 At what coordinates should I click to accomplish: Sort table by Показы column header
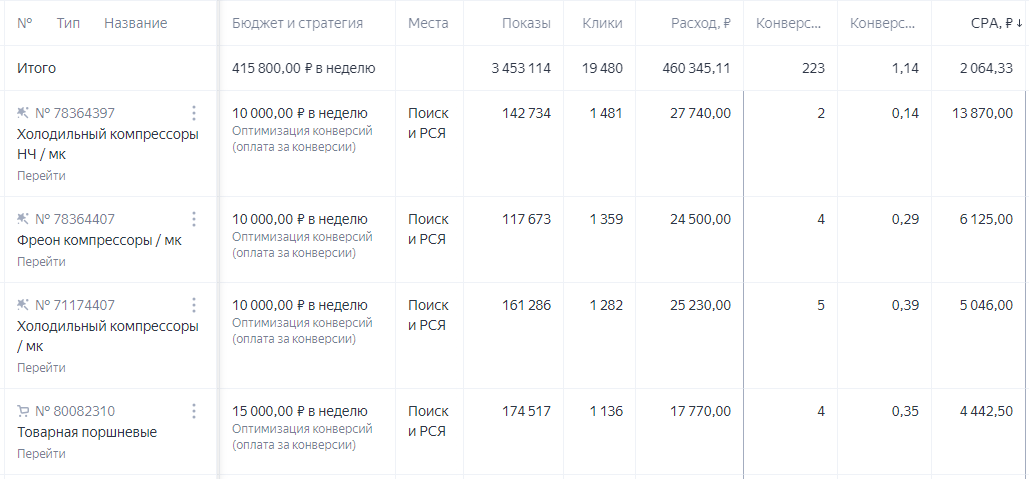tap(526, 24)
